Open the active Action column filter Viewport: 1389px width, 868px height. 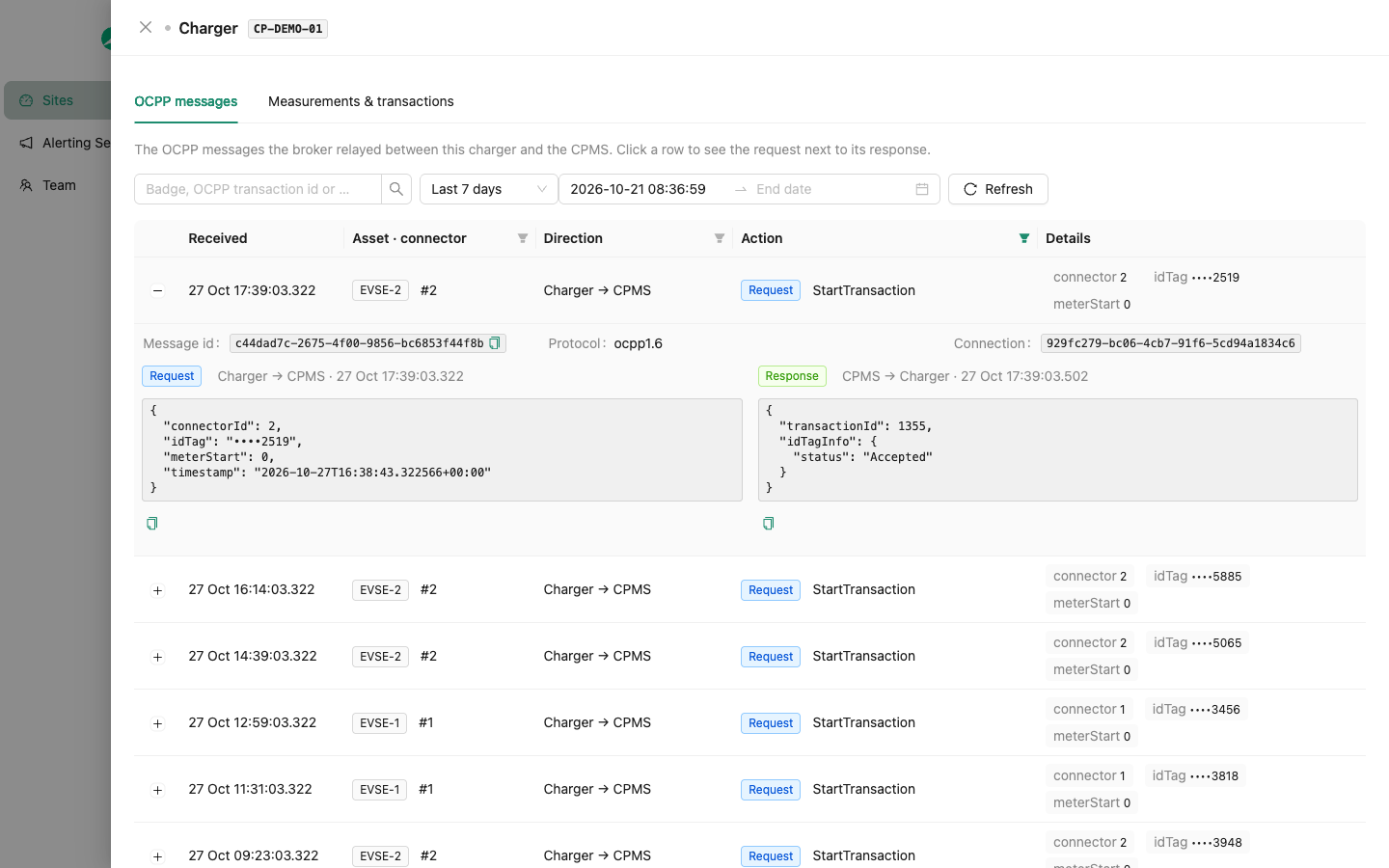(x=1024, y=238)
